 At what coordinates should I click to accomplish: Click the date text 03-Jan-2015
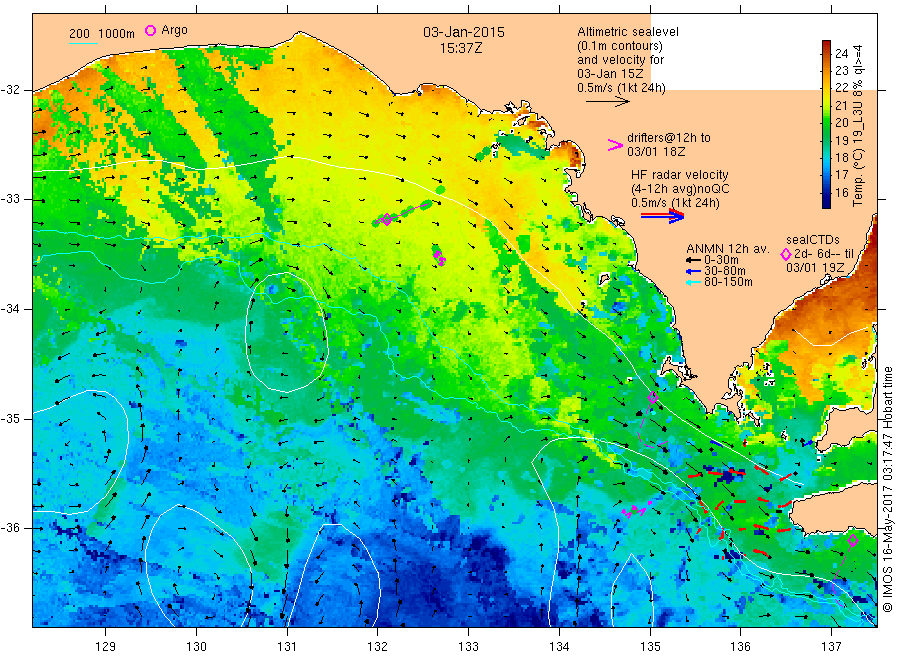tap(464, 32)
